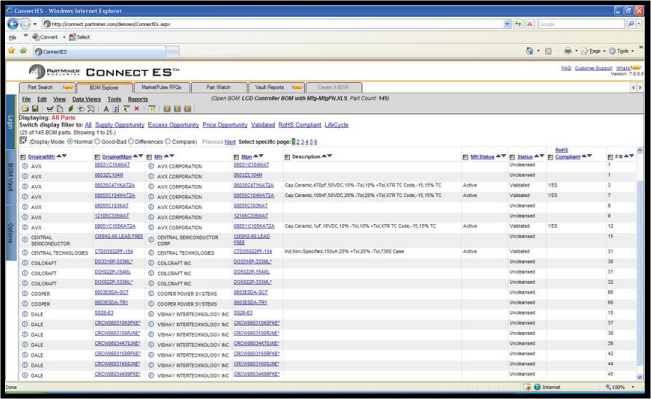Switch to the Part Watch tab
Viewport: 651px width, 399px height.
coord(218,87)
